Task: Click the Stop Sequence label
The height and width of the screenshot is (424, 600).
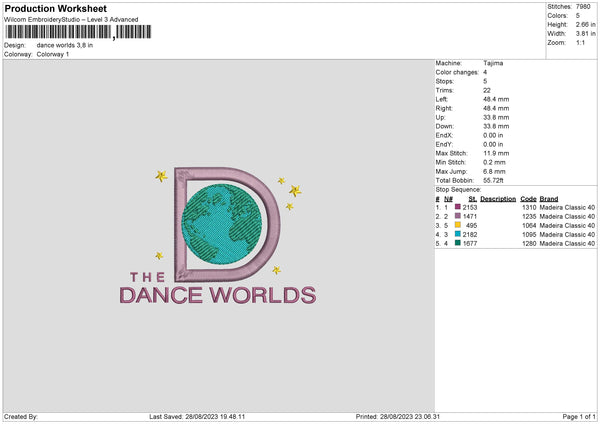Action: click(x=458, y=188)
